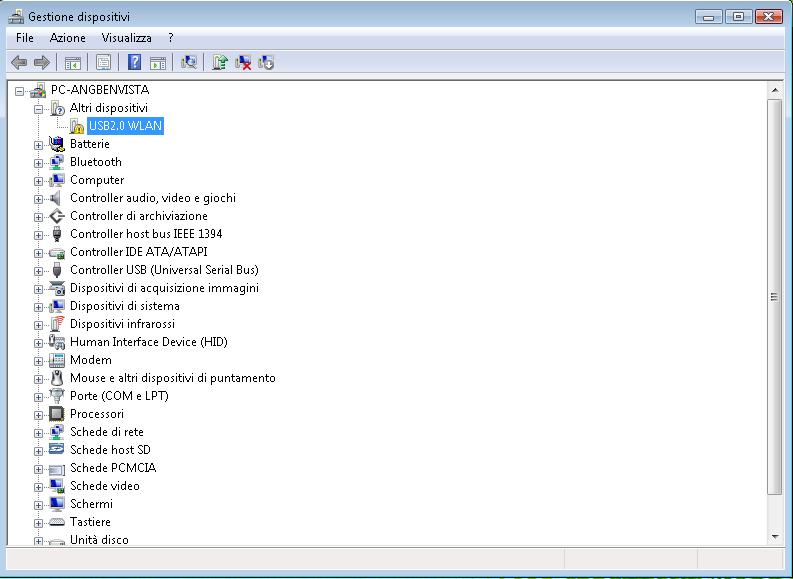Open the Azione menu
The image size is (793, 579).
click(x=68, y=38)
